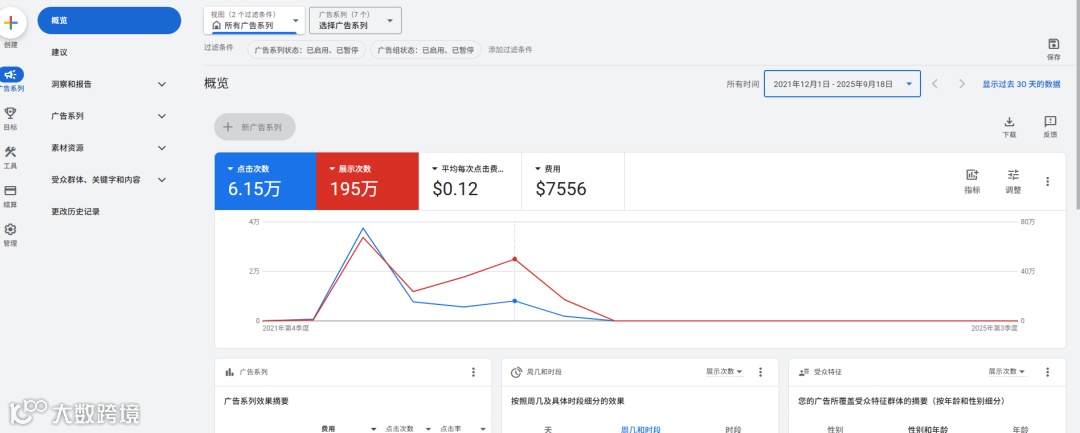
Task: Open the date range dropdown
Action: pos(842,84)
